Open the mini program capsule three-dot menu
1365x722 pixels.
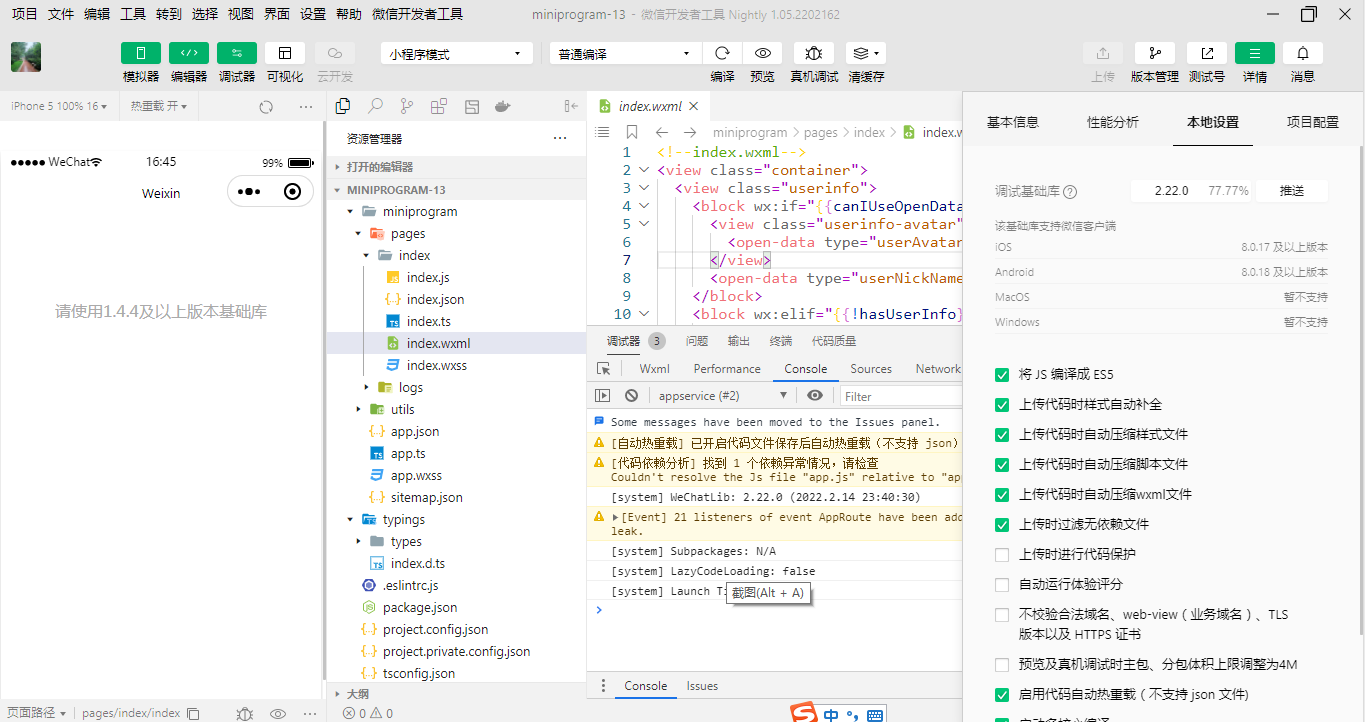tap(249, 192)
